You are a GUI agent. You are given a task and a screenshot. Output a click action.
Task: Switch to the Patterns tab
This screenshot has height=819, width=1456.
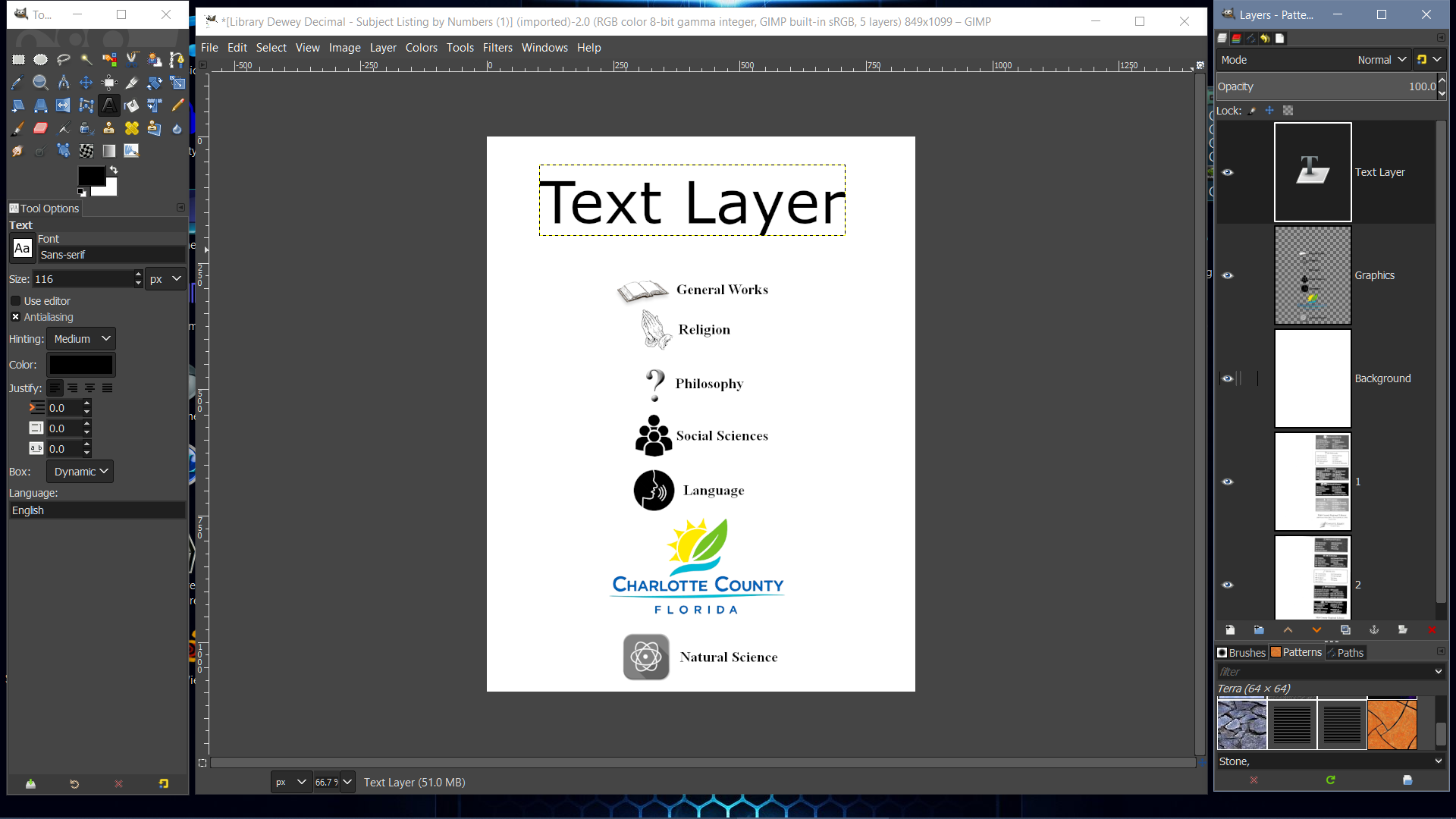click(1297, 652)
